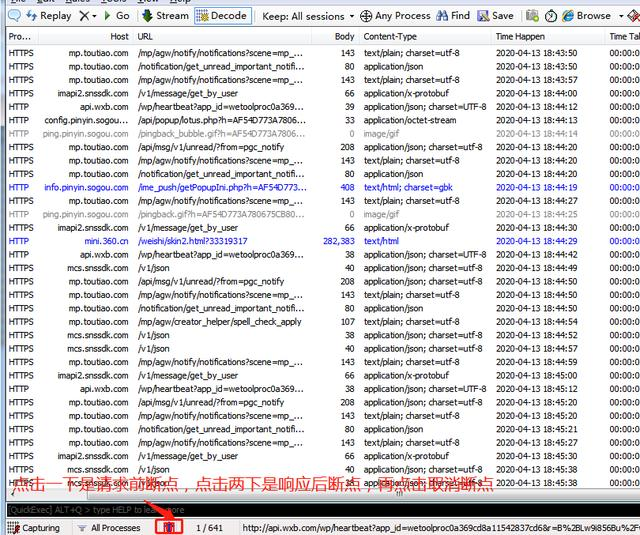
Task: Click the Any Process crosshair target
Action: 395,16
